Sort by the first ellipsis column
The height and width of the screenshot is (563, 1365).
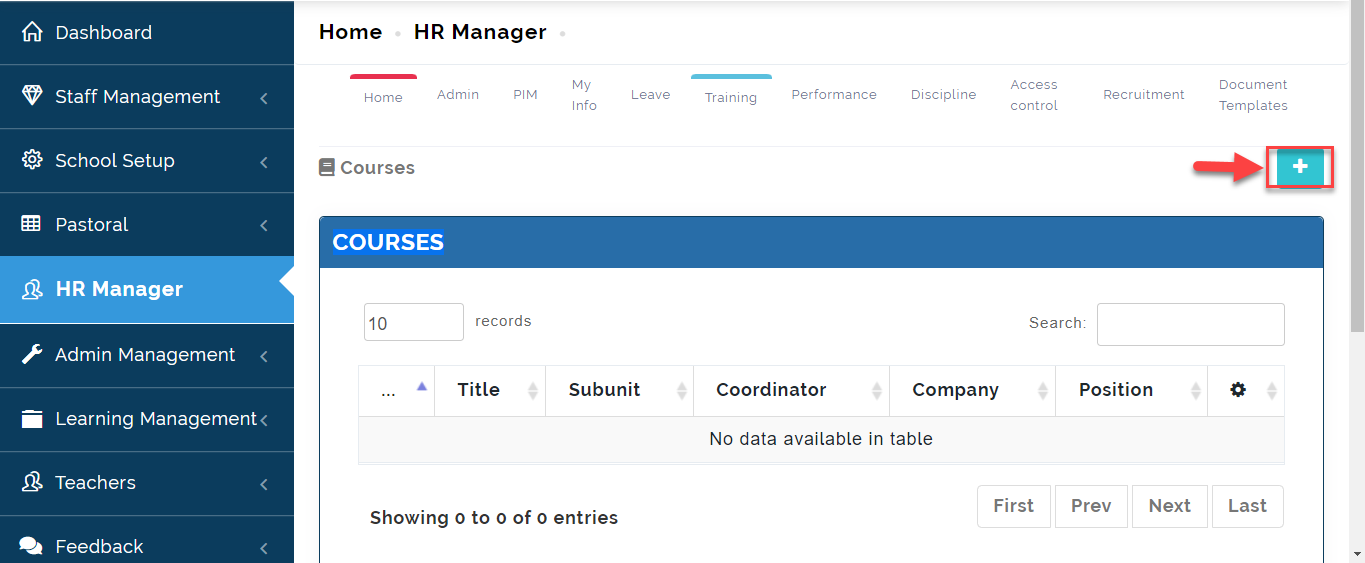coord(396,390)
